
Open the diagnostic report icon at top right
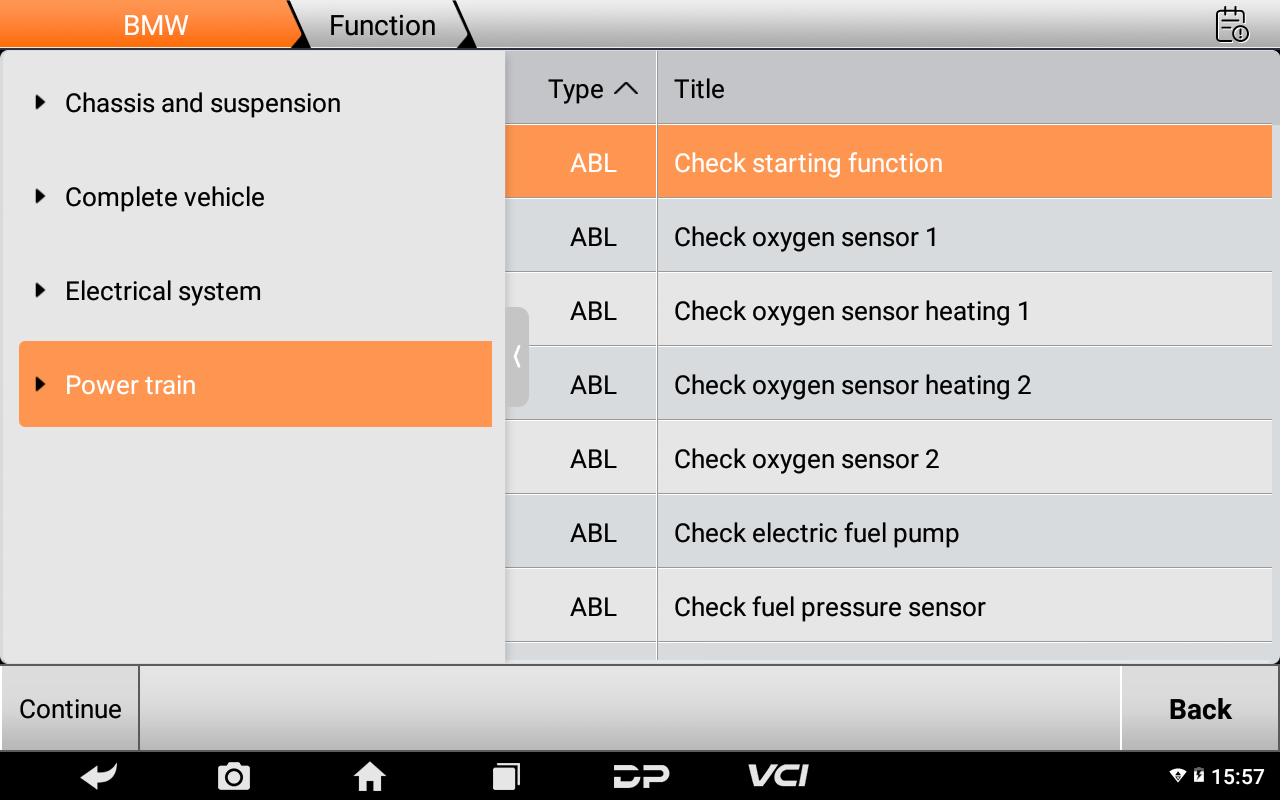point(1232,25)
